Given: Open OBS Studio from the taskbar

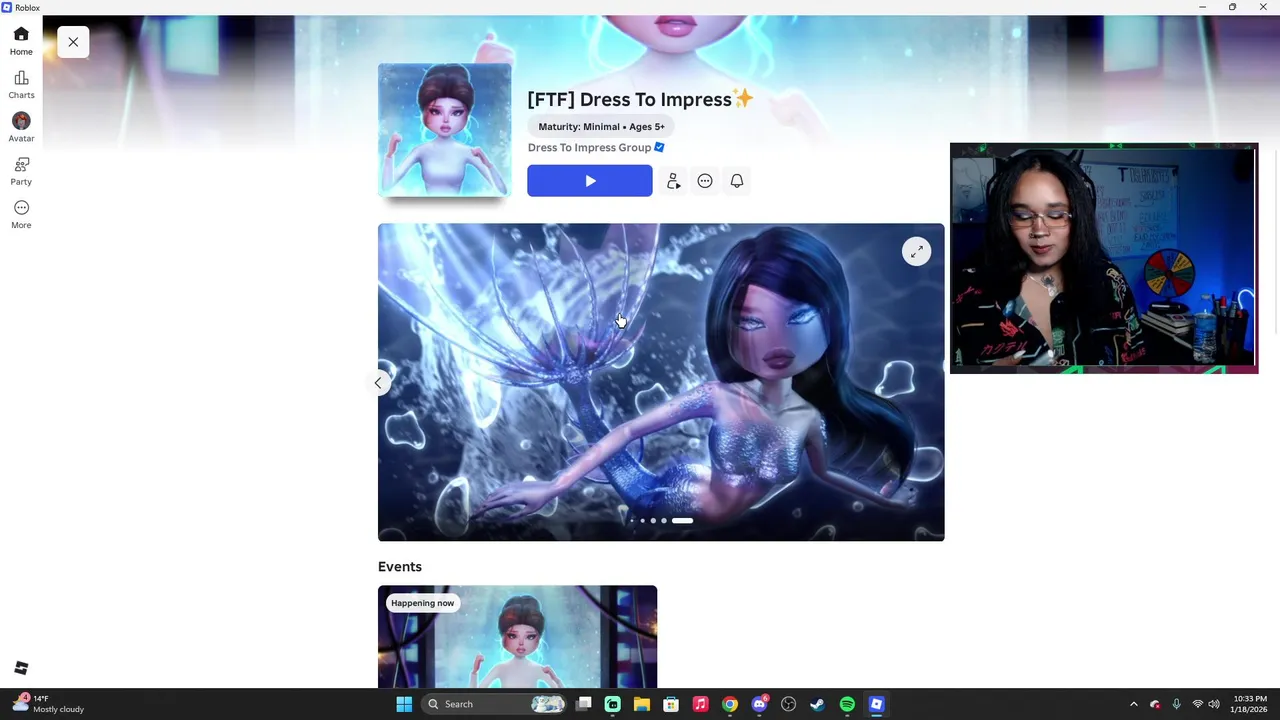Looking at the screenshot, I should (x=788, y=704).
